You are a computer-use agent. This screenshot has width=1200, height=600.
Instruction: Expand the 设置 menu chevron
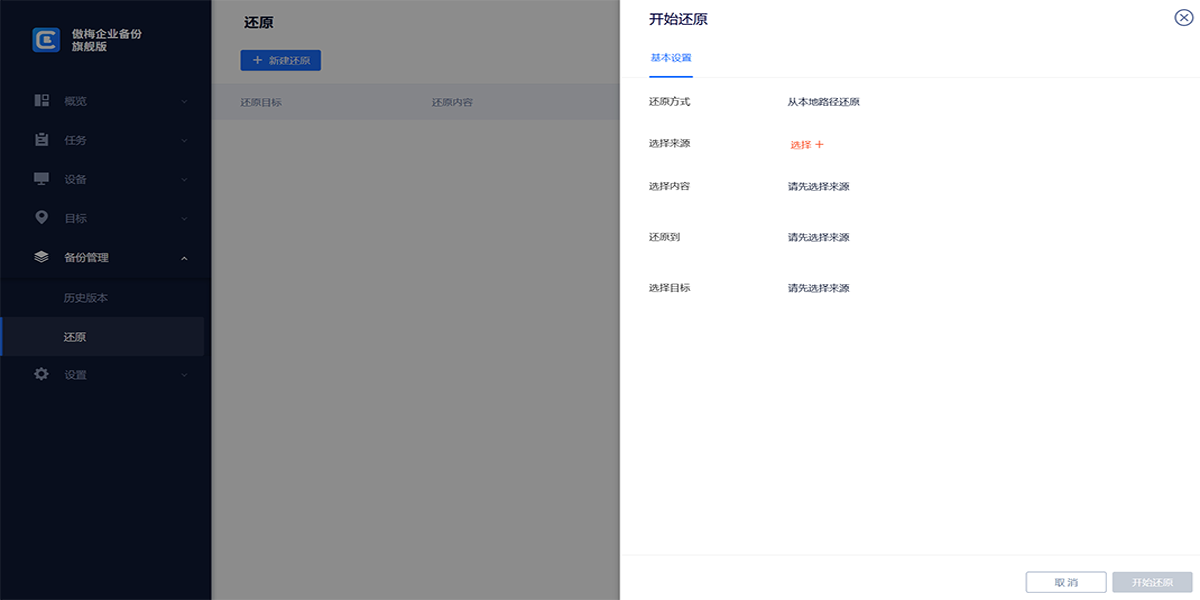pos(184,375)
